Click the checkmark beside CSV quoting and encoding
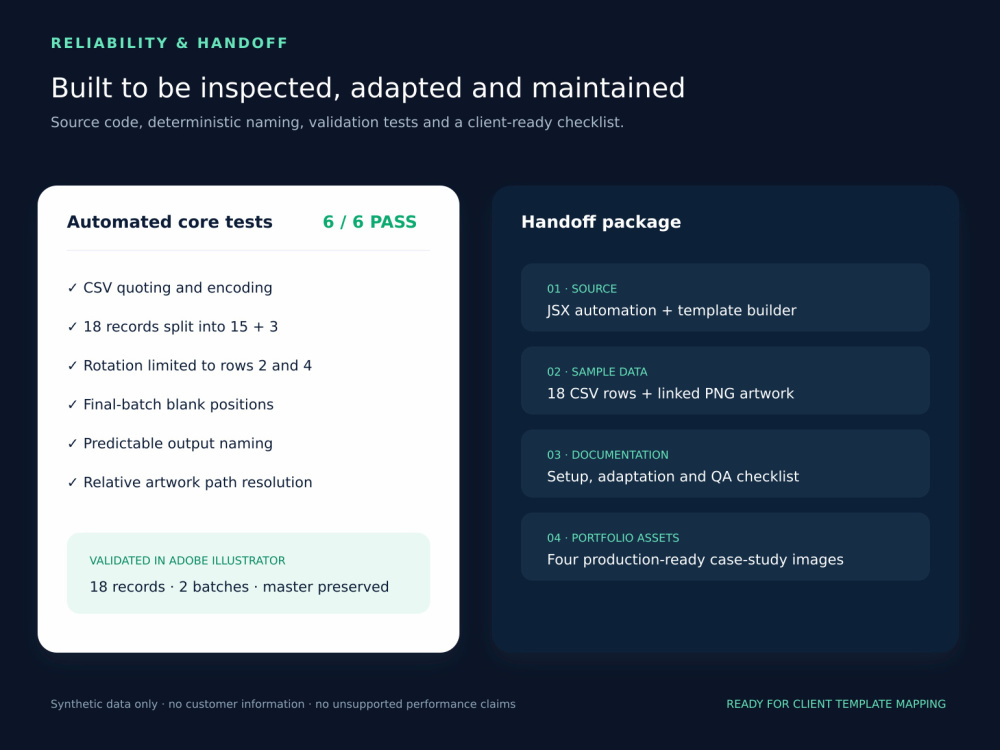The height and width of the screenshot is (750, 1000). (72, 288)
